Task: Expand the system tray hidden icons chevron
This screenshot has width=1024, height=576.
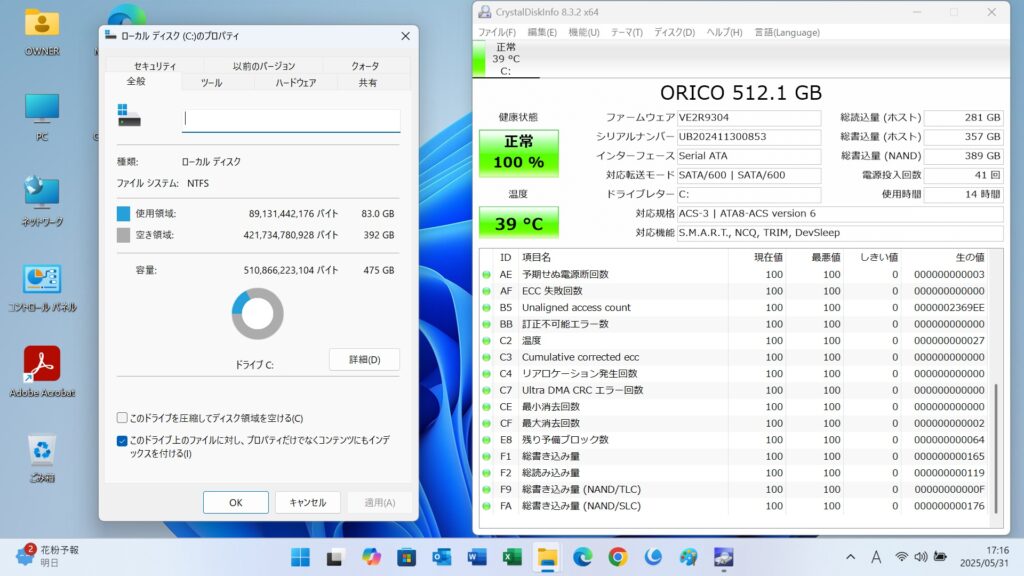Action: pyautogui.click(x=850, y=557)
